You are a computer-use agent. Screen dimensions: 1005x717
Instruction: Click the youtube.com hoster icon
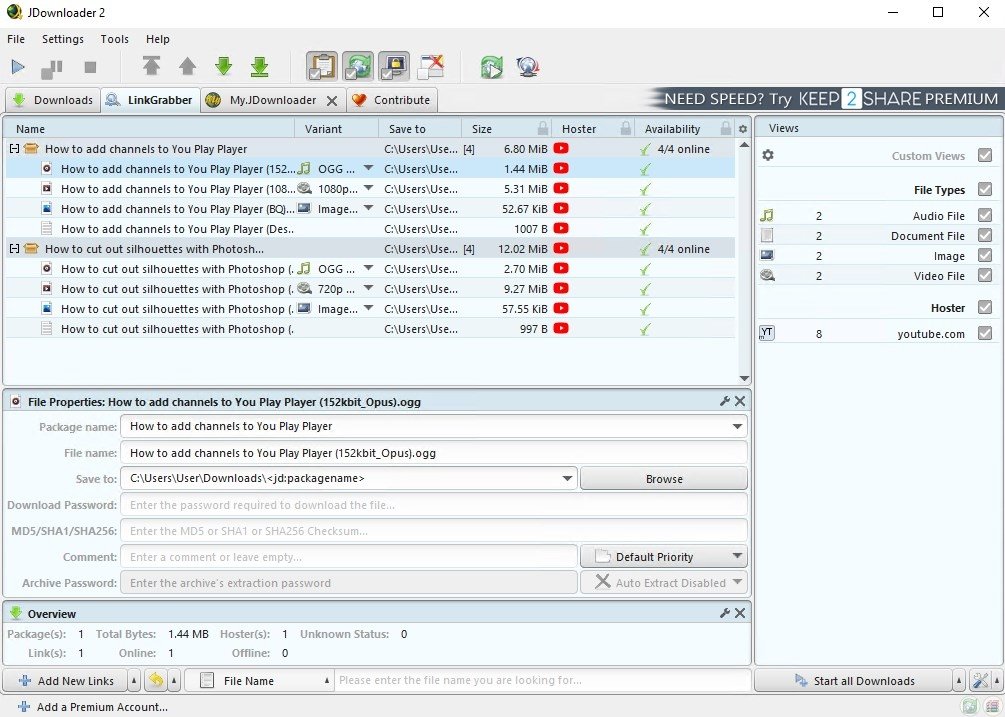[x=766, y=331]
